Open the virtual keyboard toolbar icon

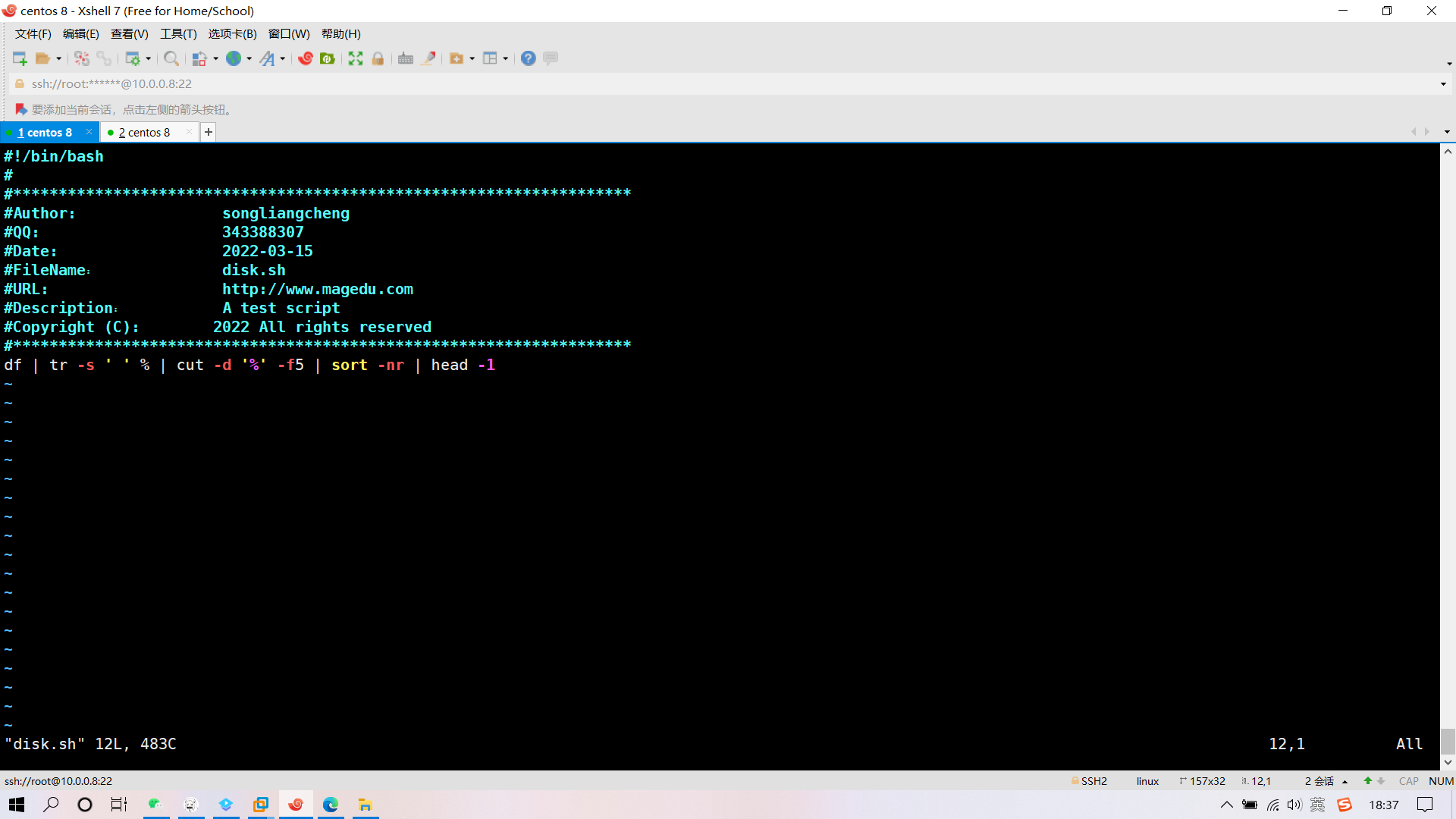(406, 58)
